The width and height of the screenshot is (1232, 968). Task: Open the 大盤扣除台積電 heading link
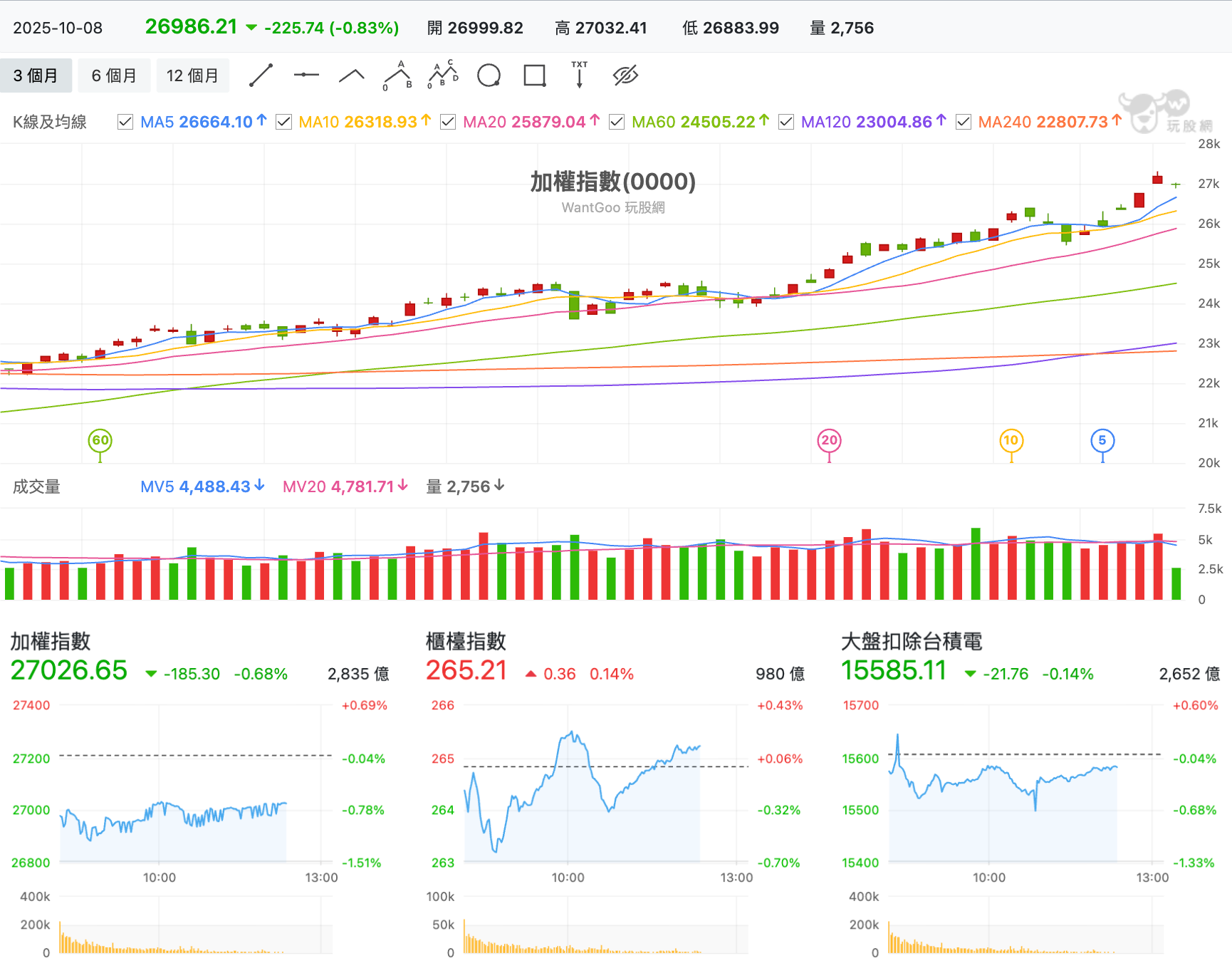pos(912,641)
